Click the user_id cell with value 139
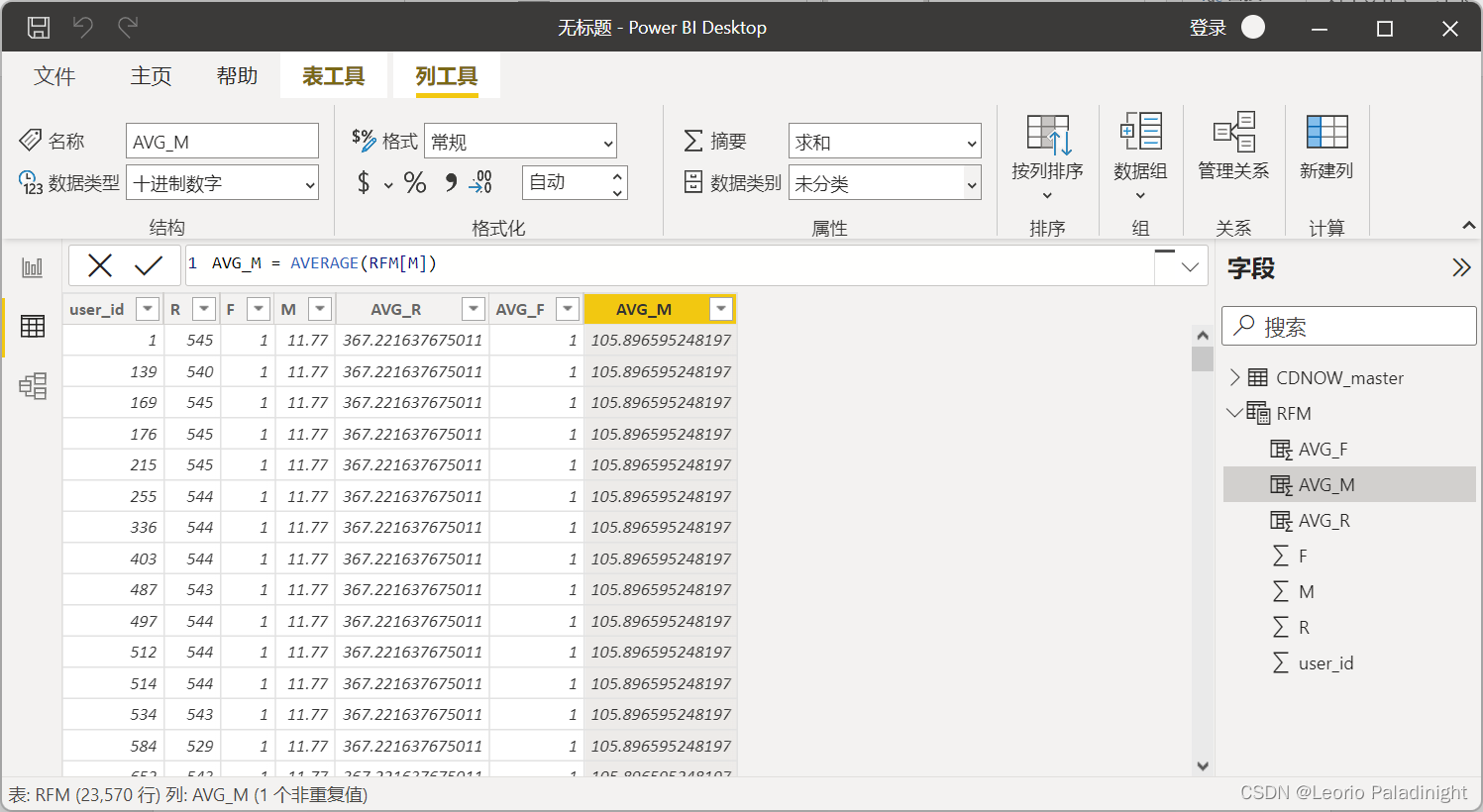Image resolution: width=1483 pixels, height=812 pixels. point(114,371)
